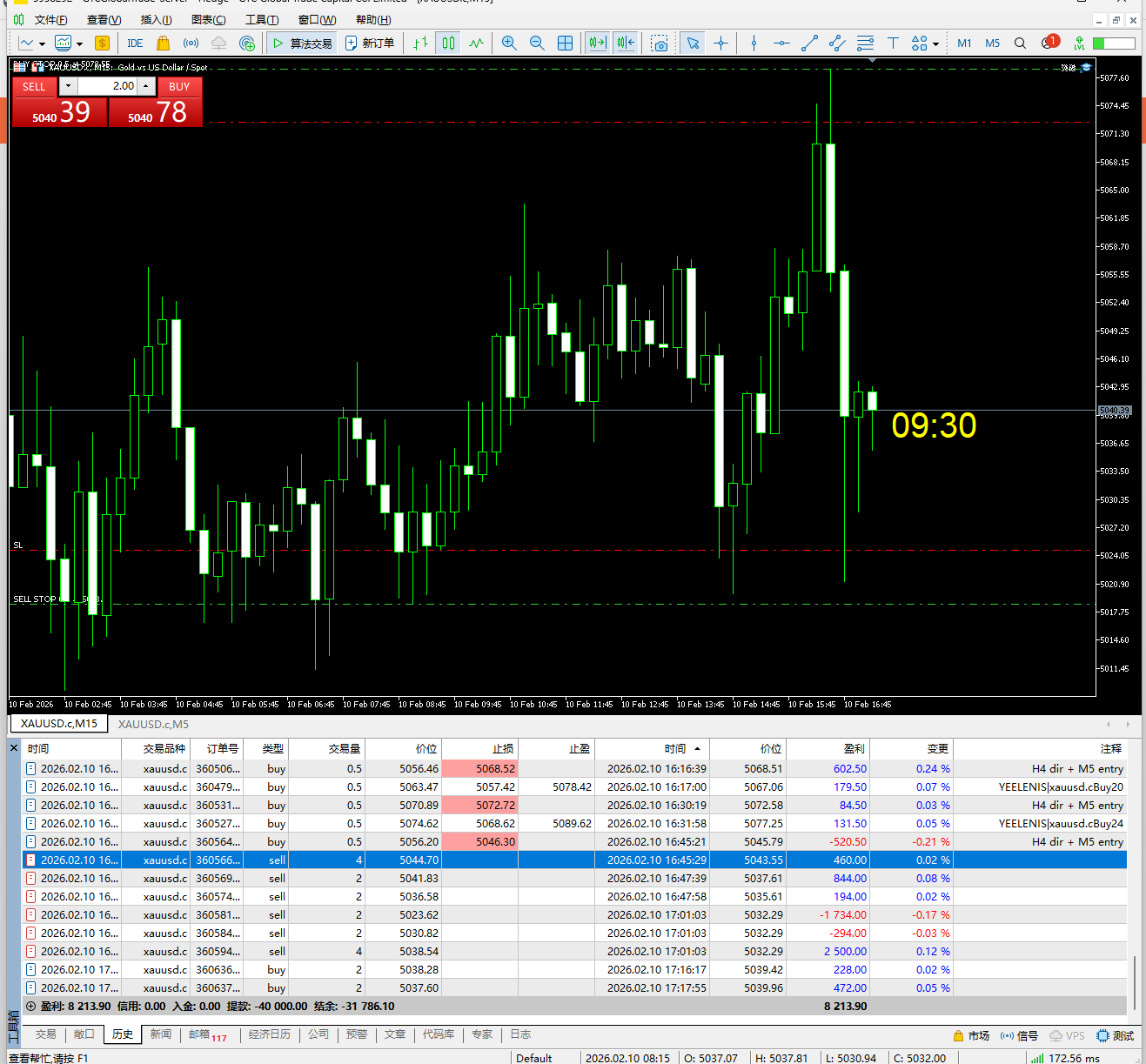This screenshot has width=1146, height=1064.
Task: Select the trendline drawing tool
Action: [x=809, y=43]
